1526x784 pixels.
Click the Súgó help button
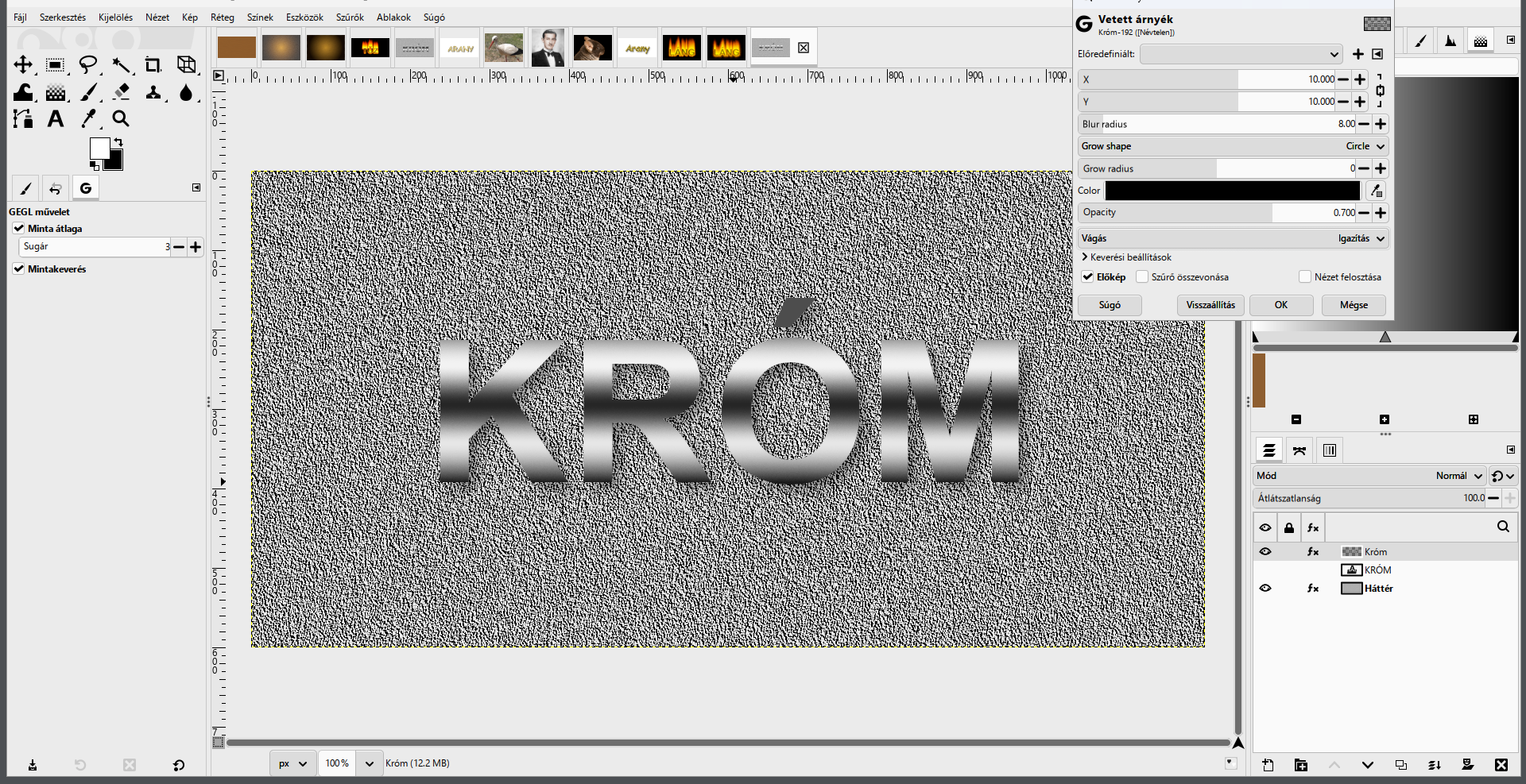1110,305
